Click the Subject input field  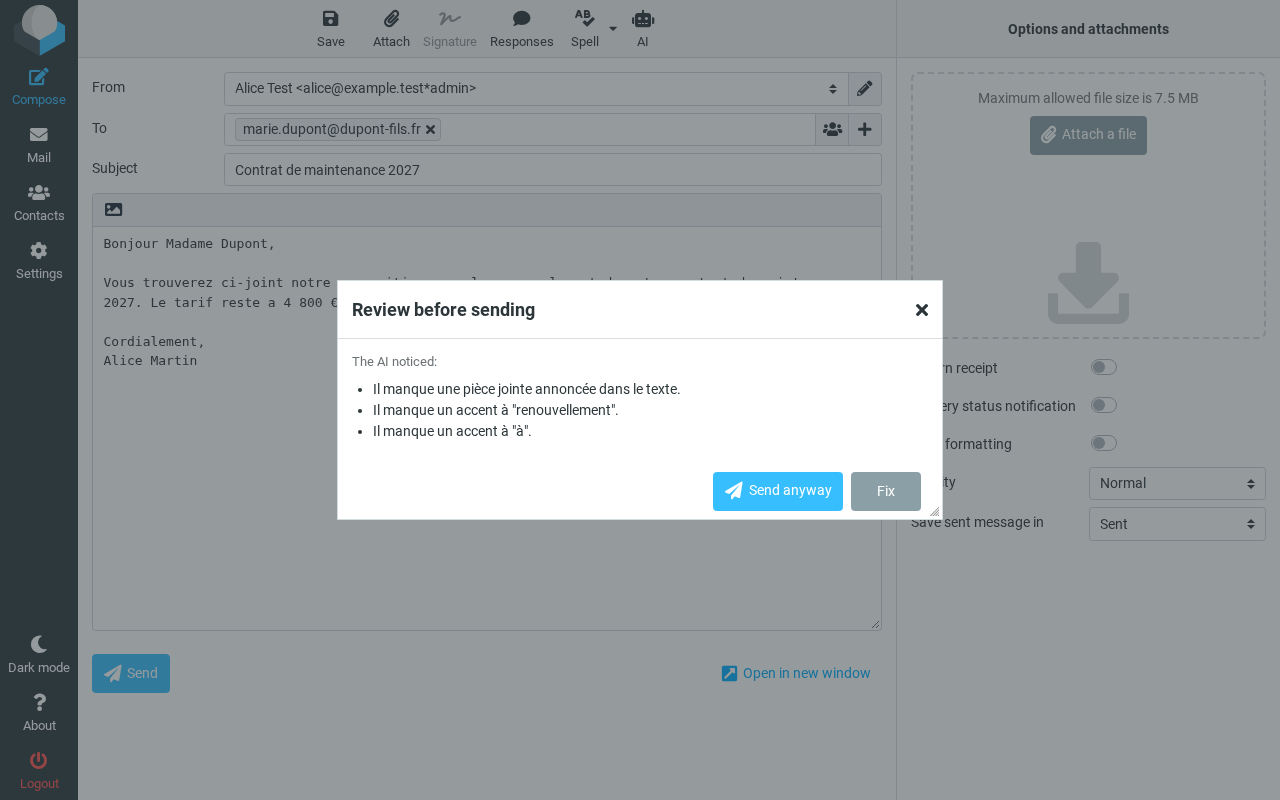click(x=553, y=170)
